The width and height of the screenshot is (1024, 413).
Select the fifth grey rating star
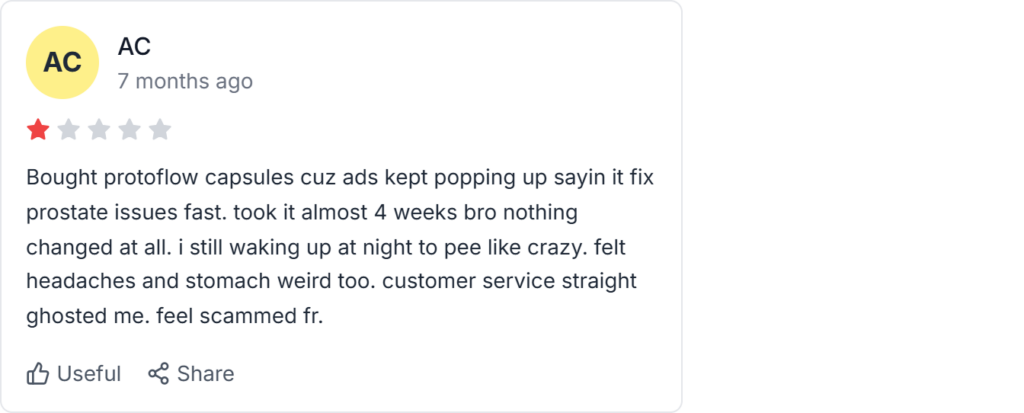click(160, 129)
